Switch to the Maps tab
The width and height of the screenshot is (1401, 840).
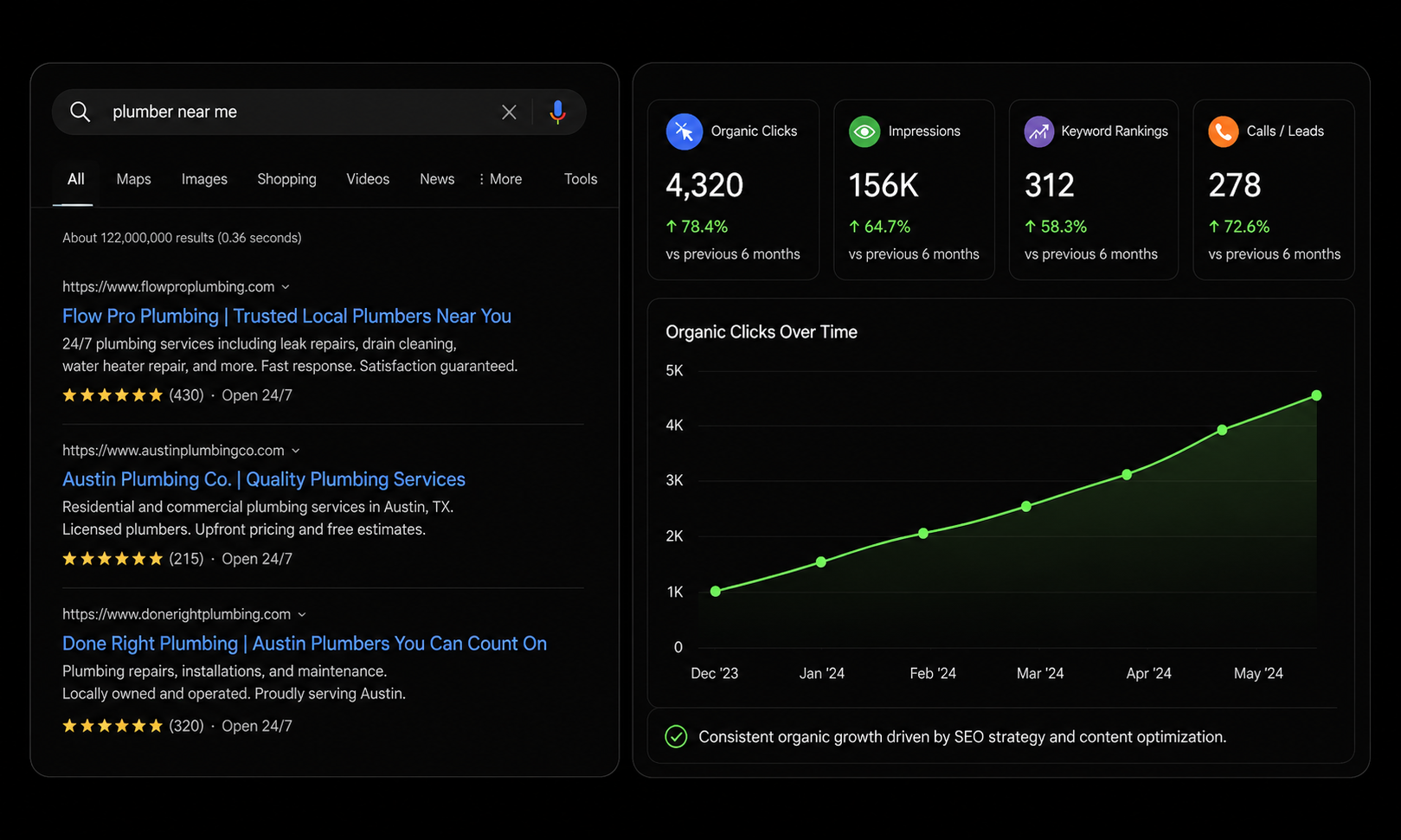click(x=133, y=179)
